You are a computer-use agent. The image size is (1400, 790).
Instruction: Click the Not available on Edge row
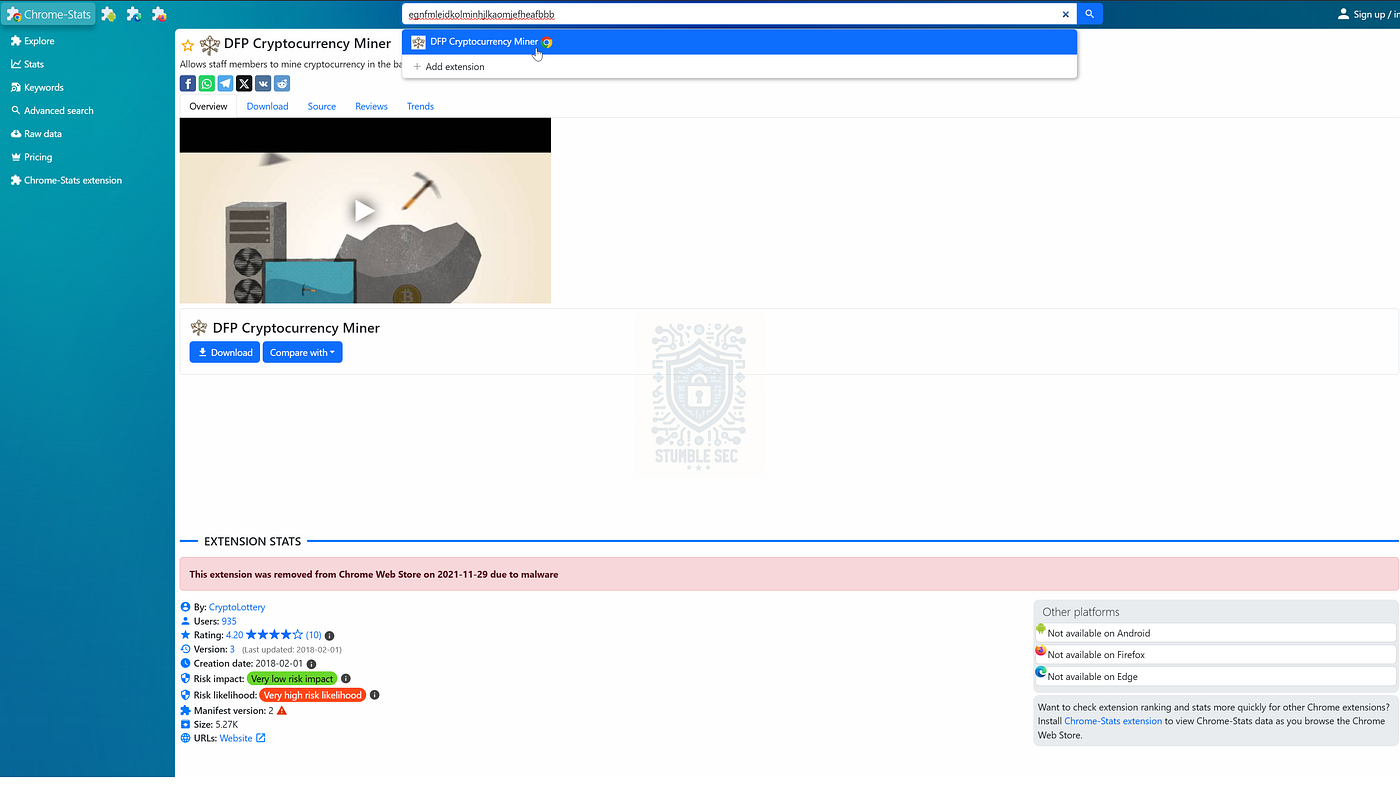pyautogui.click(x=1216, y=676)
